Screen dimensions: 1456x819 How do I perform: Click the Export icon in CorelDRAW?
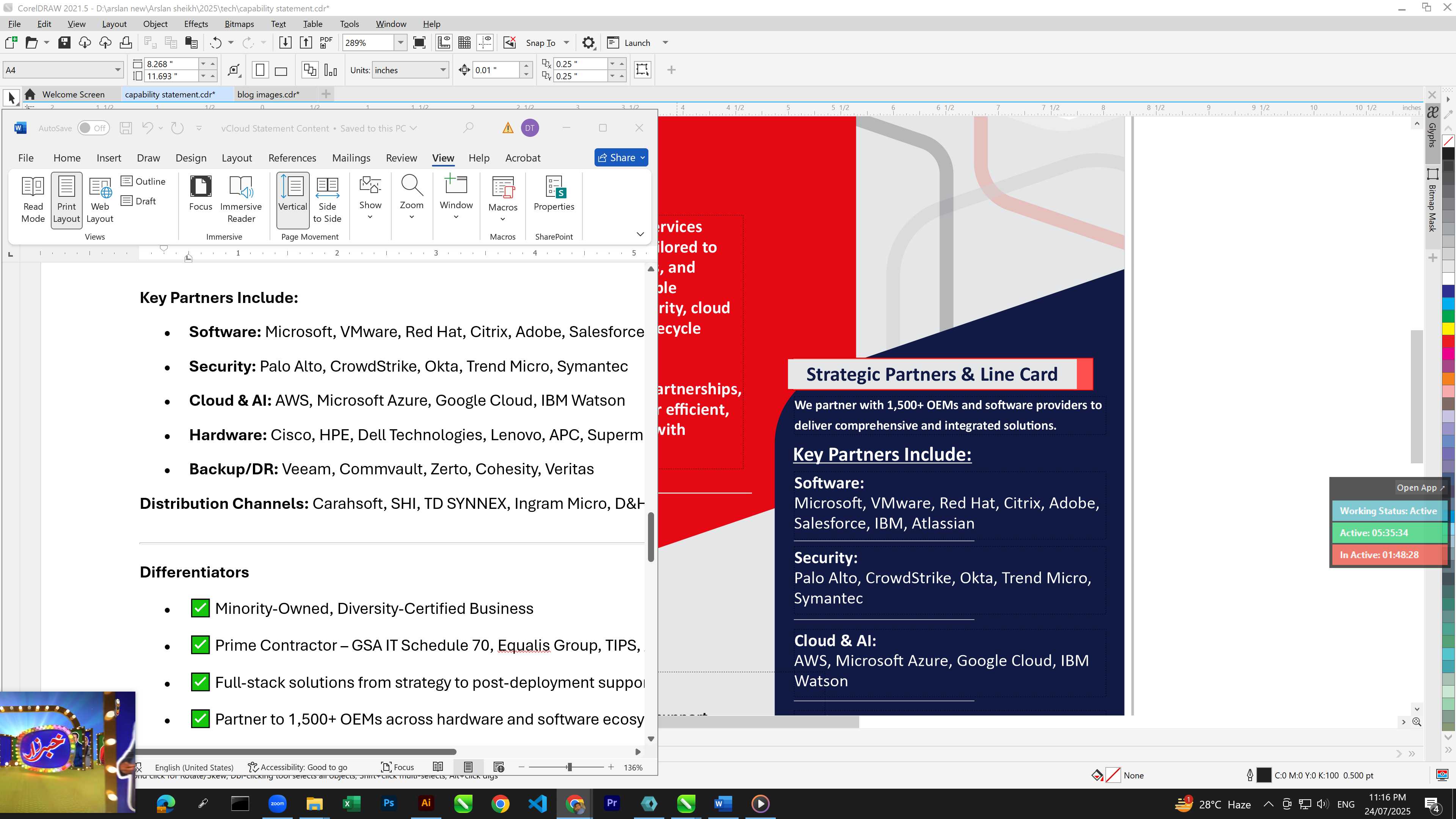306,42
